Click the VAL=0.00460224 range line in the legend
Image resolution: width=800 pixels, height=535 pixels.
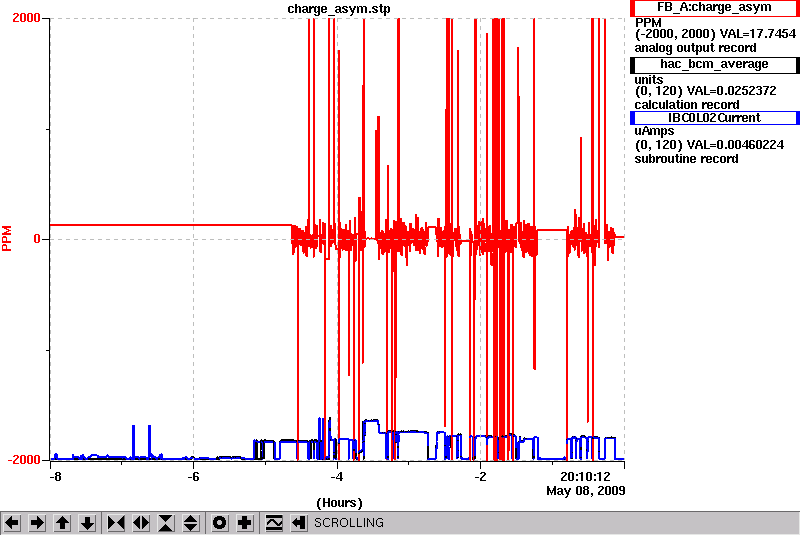click(x=709, y=145)
